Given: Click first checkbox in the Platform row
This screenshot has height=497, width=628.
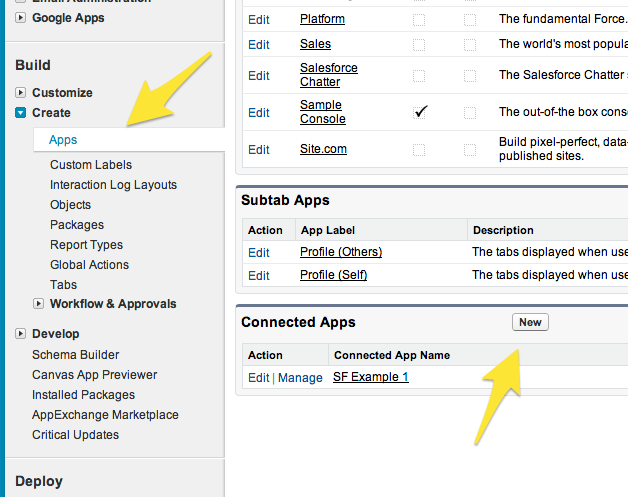Looking at the screenshot, I should tap(419, 20).
